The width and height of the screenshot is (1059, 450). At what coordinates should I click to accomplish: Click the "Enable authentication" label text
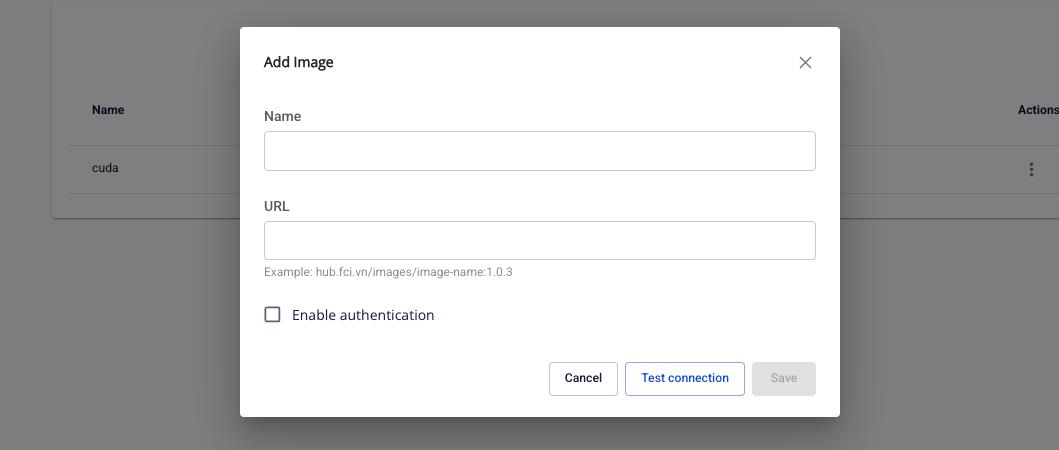[362, 315]
